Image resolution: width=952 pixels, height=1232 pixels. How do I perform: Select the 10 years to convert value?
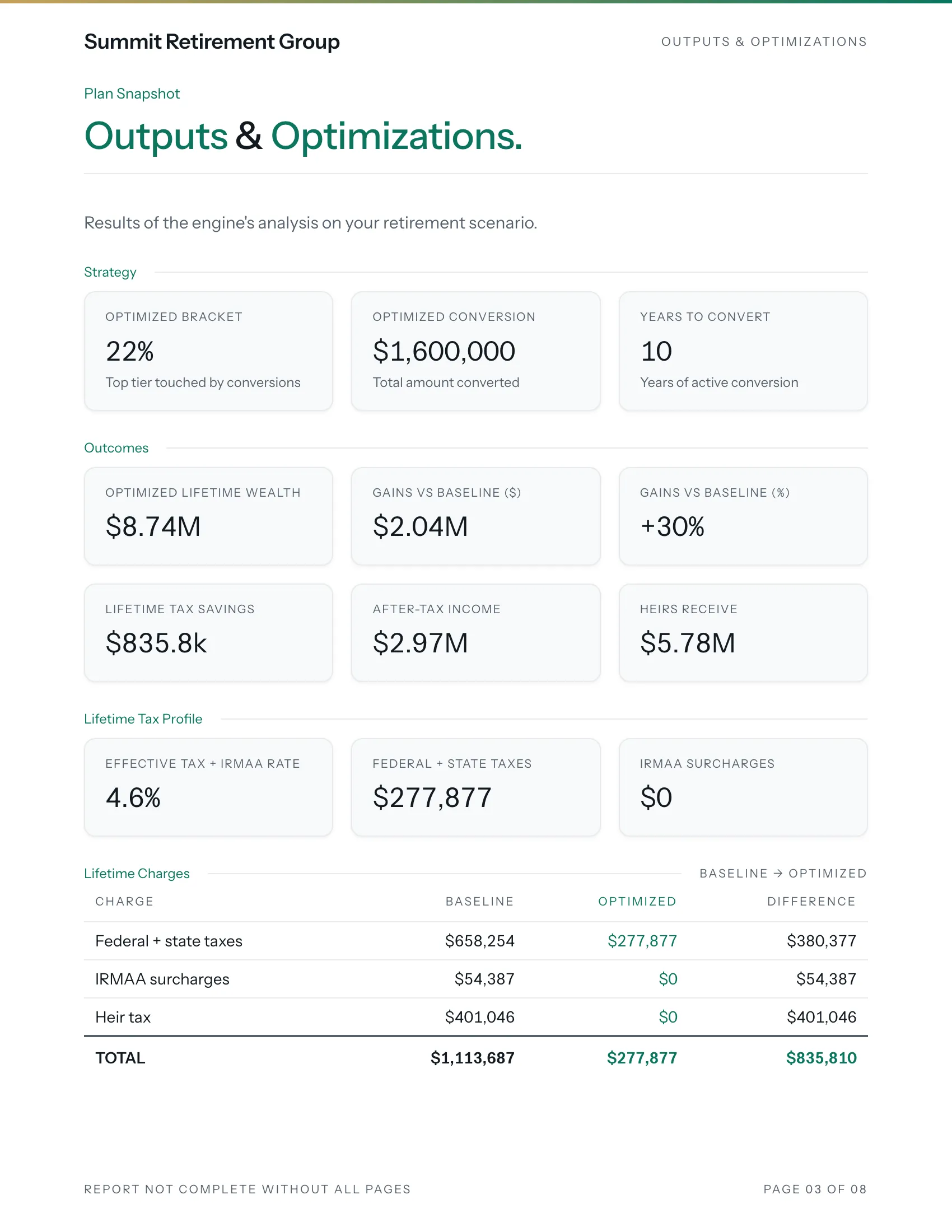(656, 352)
